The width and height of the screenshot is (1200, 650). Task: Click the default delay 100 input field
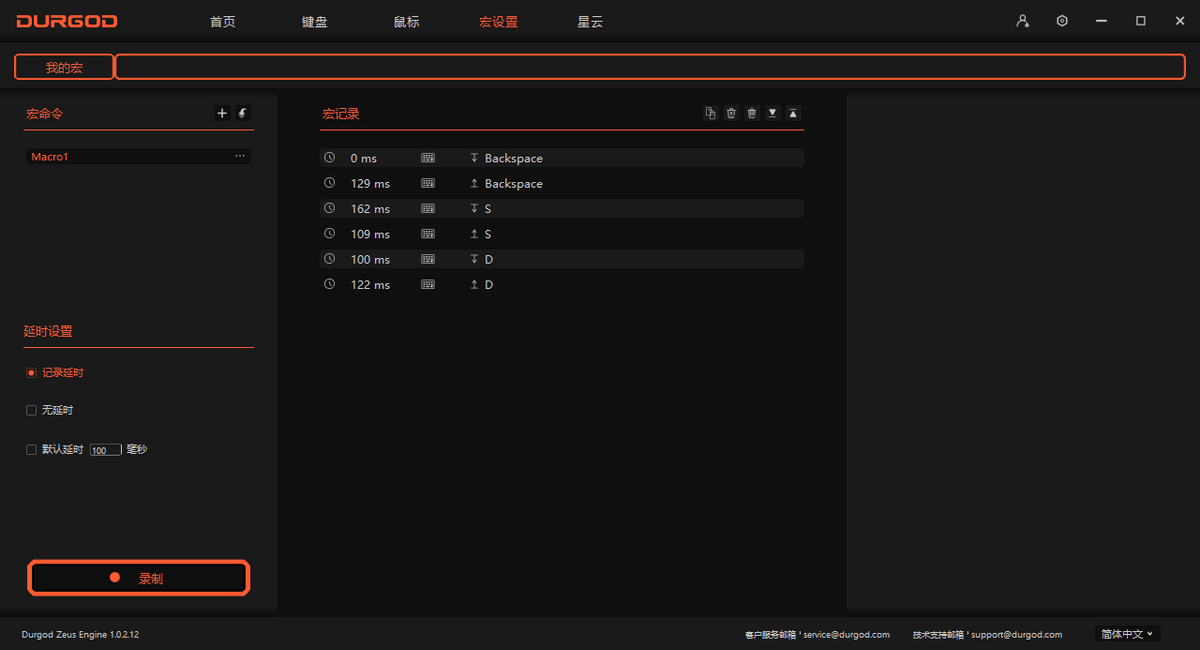pos(105,450)
